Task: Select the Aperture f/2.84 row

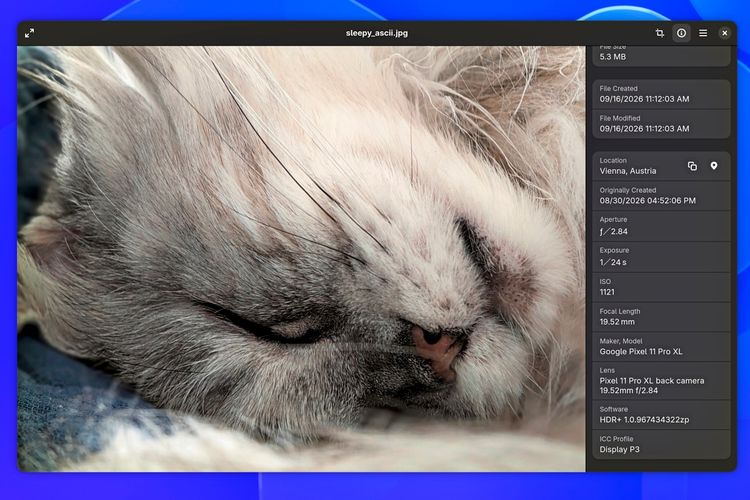Action: coord(661,226)
